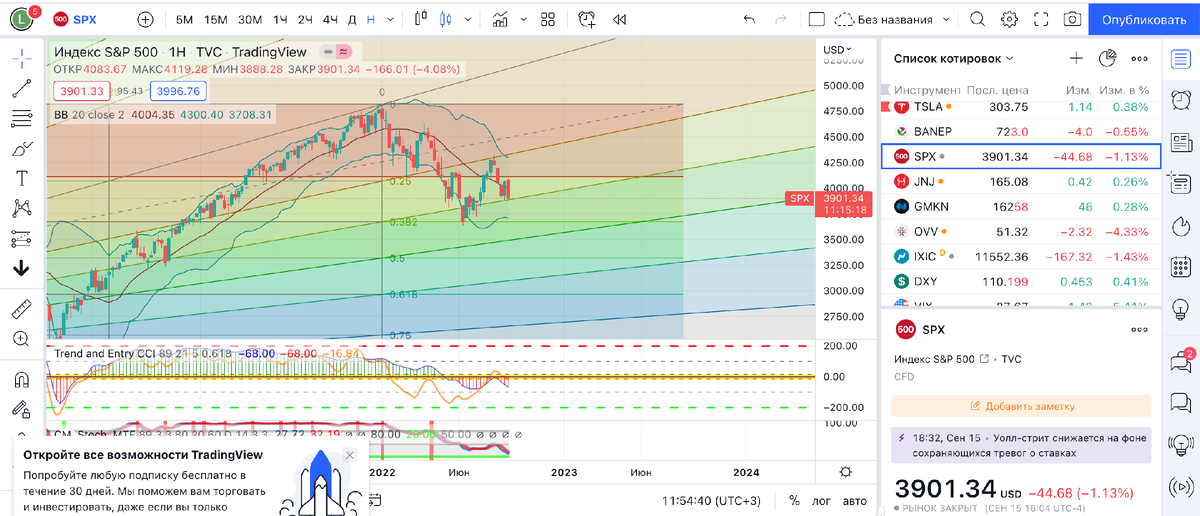Image resolution: width=1200 pixels, height=516 pixels.
Task: Click the Опубликовать button
Action: pyautogui.click(x=1143, y=19)
